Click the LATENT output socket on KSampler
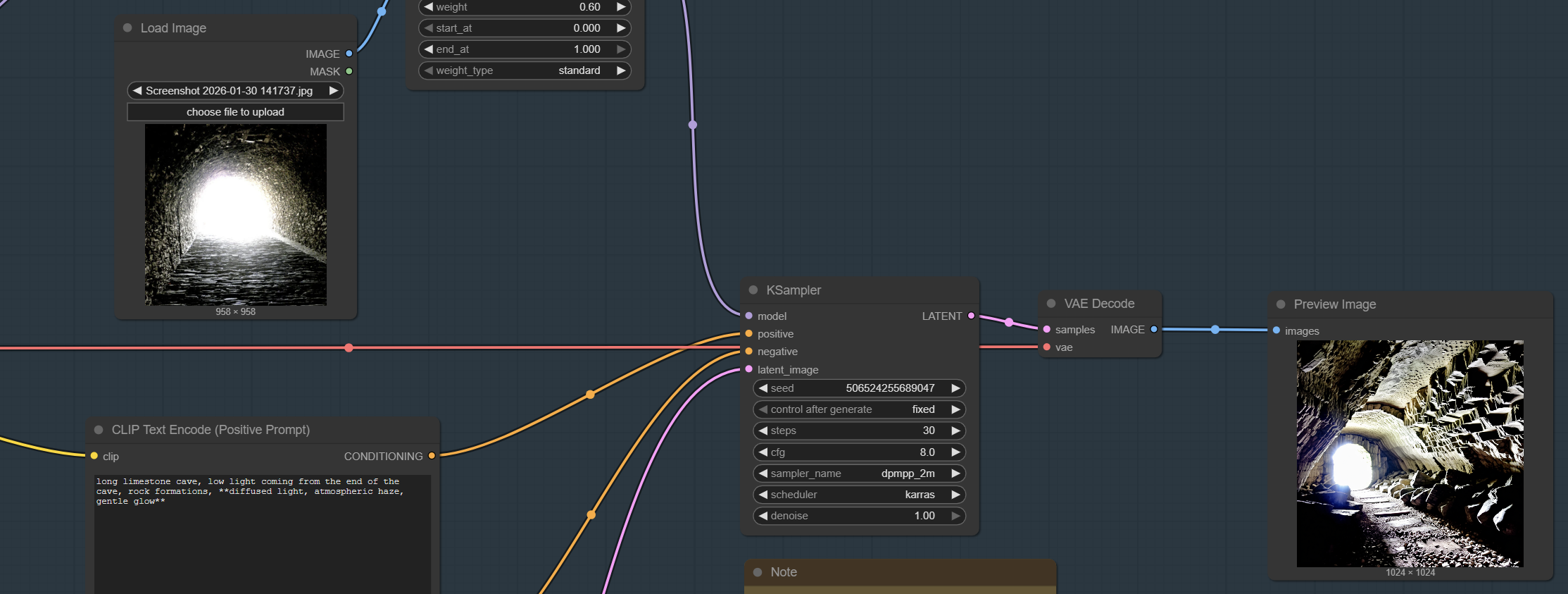1568x594 pixels. [972, 316]
